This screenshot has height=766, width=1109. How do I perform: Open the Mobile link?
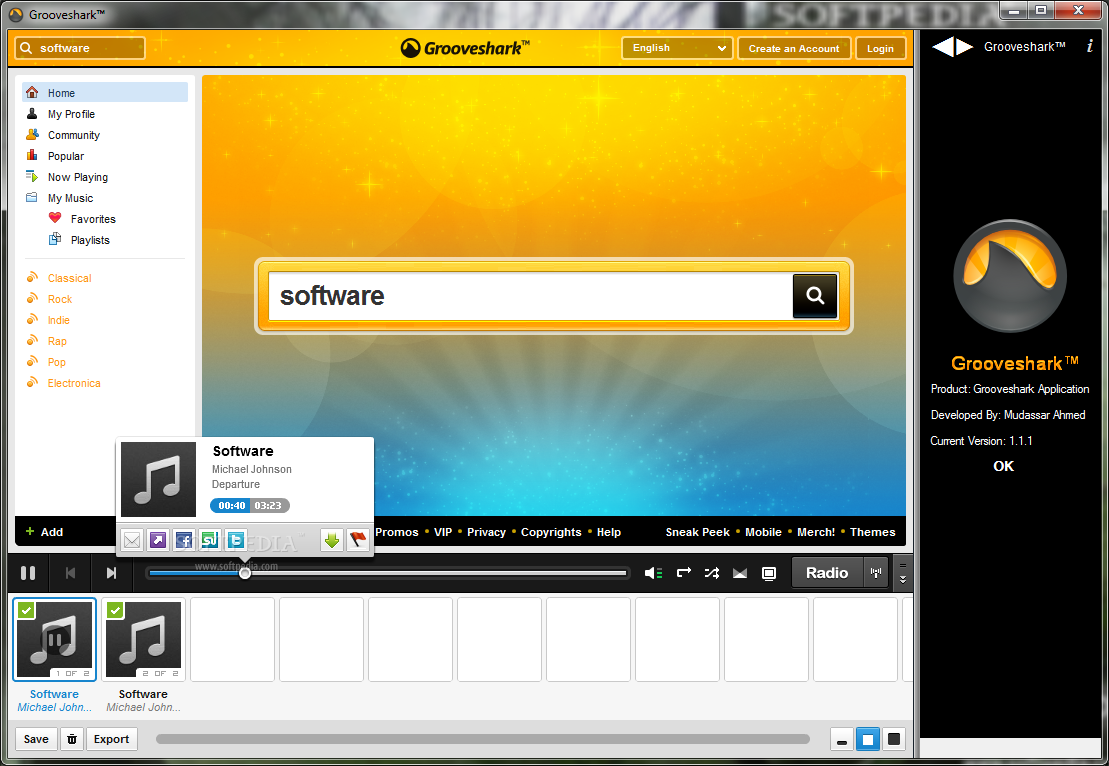(x=763, y=532)
